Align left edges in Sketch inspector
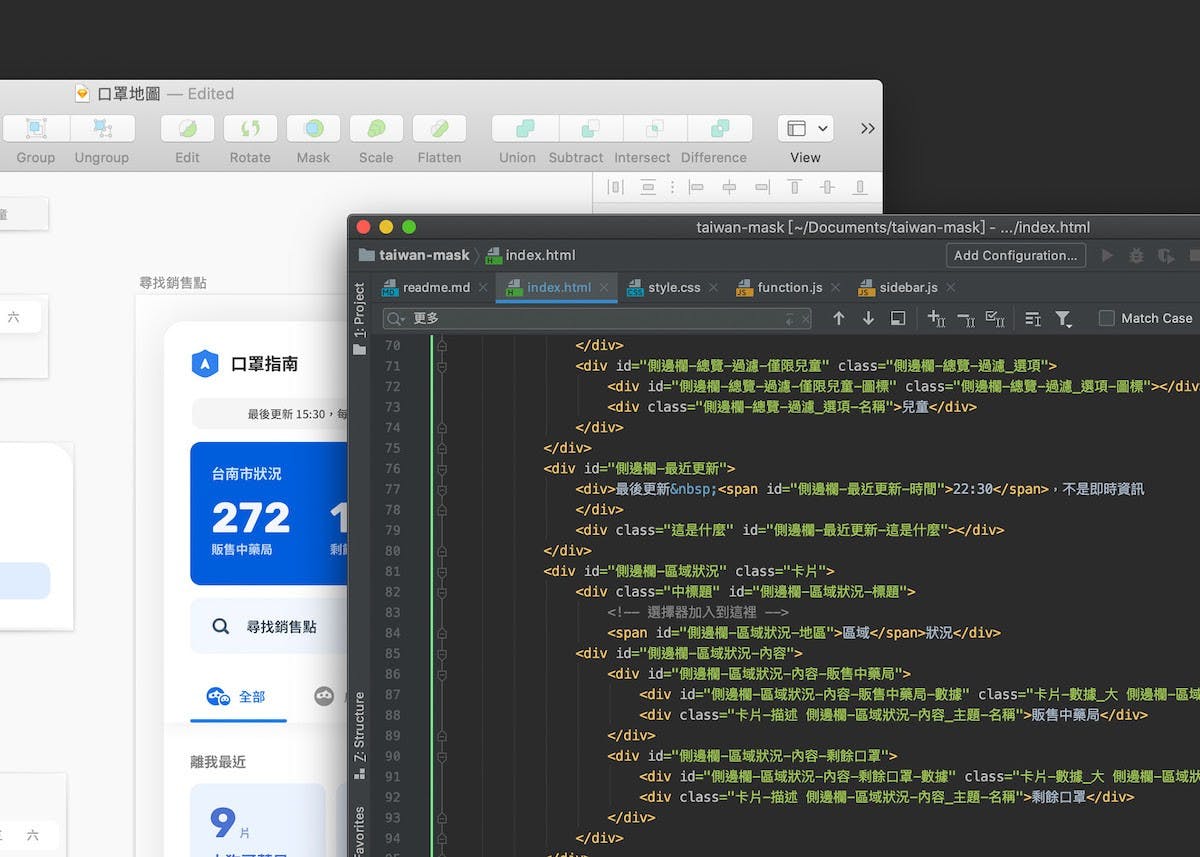The image size is (1200, 857). tap(696, 187)
